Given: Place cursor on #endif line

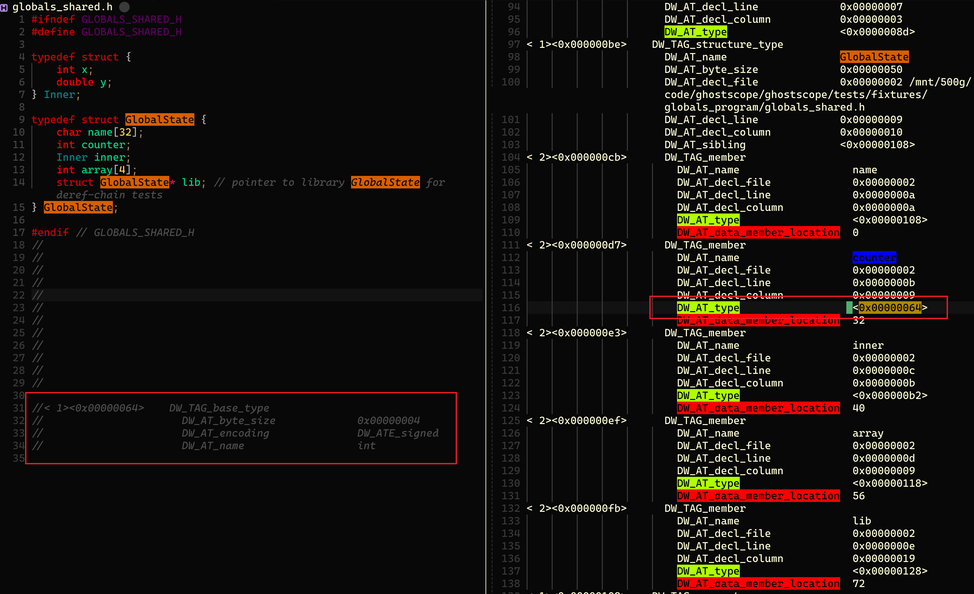Looking at the screenshot, I should tap(112, 233).
